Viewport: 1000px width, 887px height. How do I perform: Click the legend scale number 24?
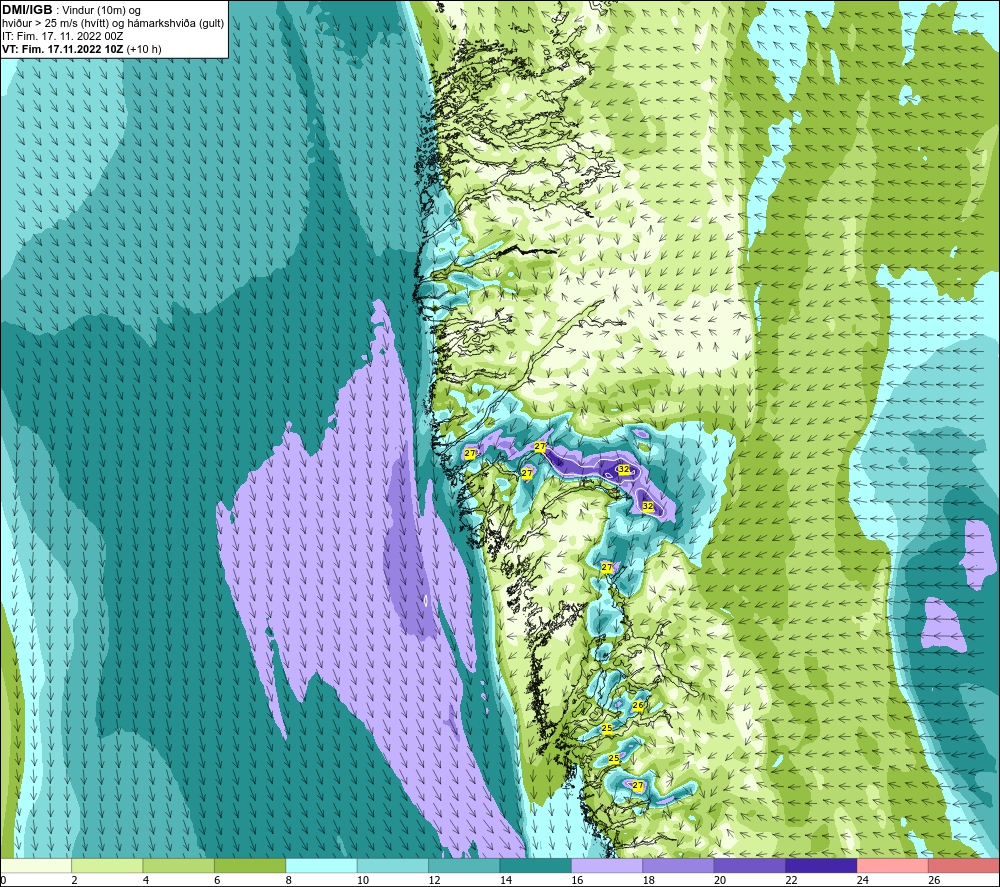863,880
